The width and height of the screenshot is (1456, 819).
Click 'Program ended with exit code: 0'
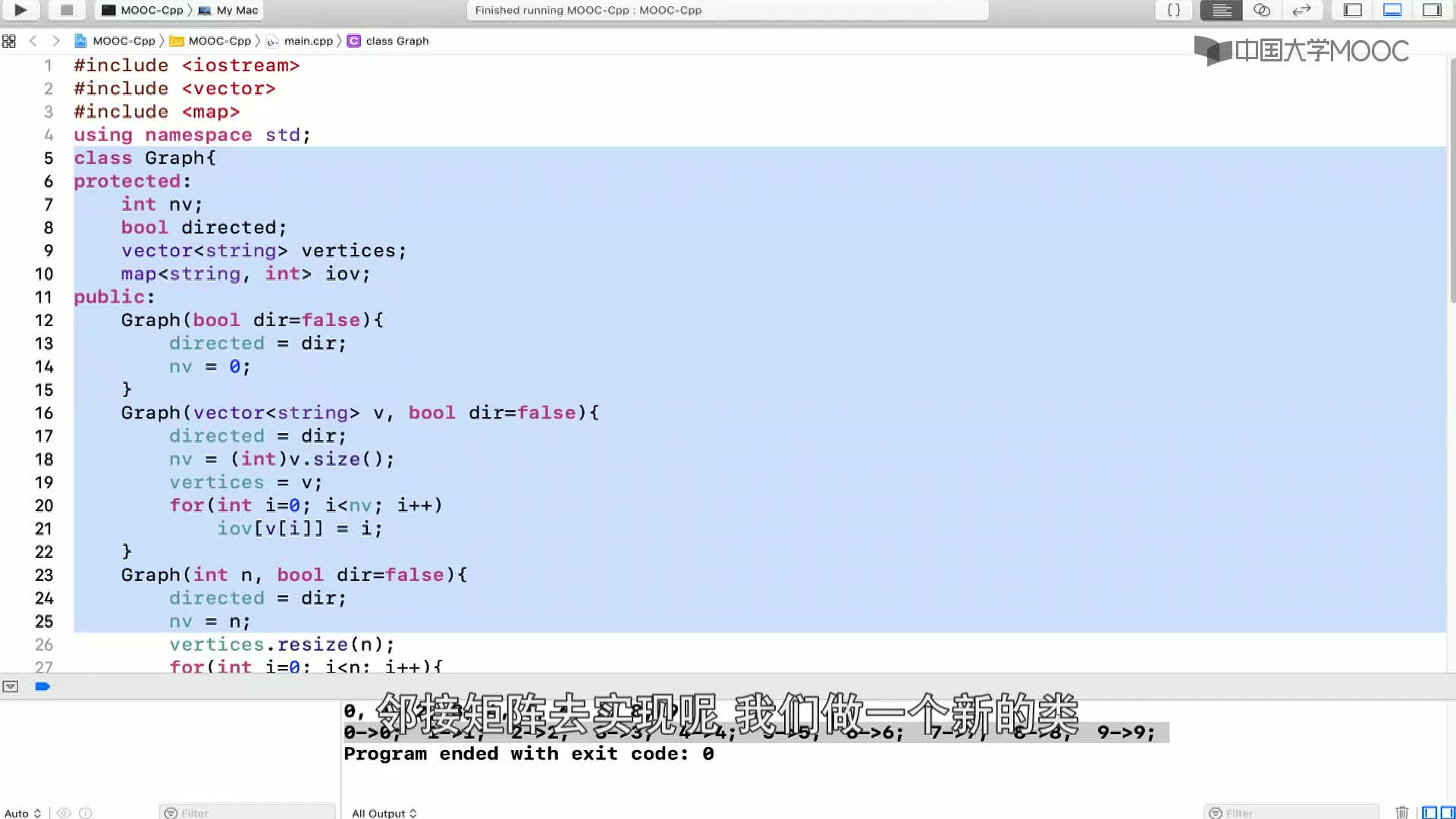529,754
